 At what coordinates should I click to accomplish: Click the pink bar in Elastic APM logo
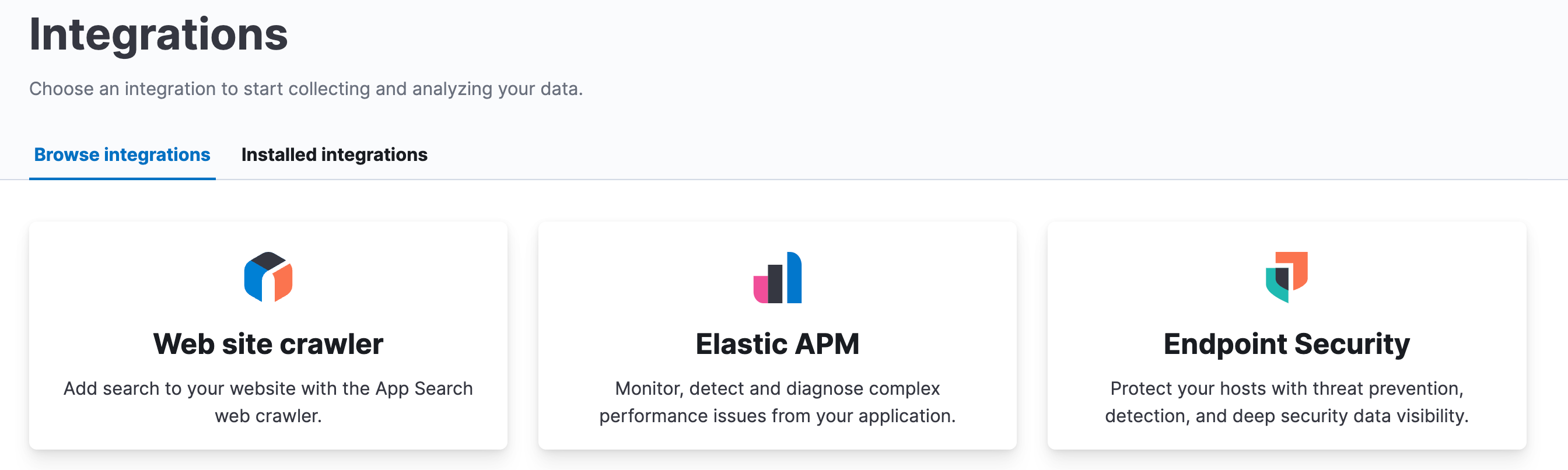pyautogui.click(x=759, y=289)
